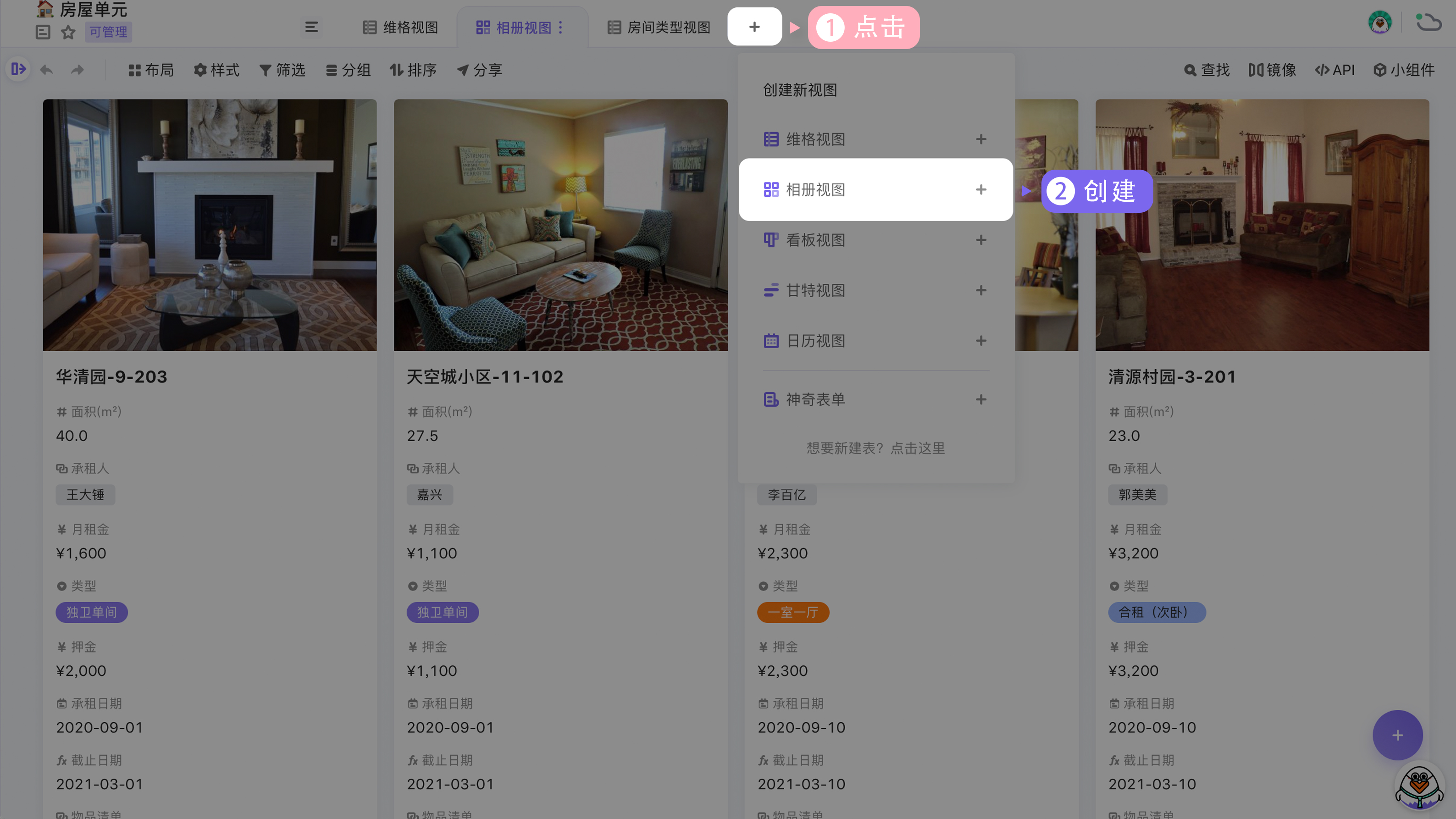Viewport: 1456px width, 819px height.
Task: Collapse the sidebar with the panel toggle
Action: (x=18, y=69)
